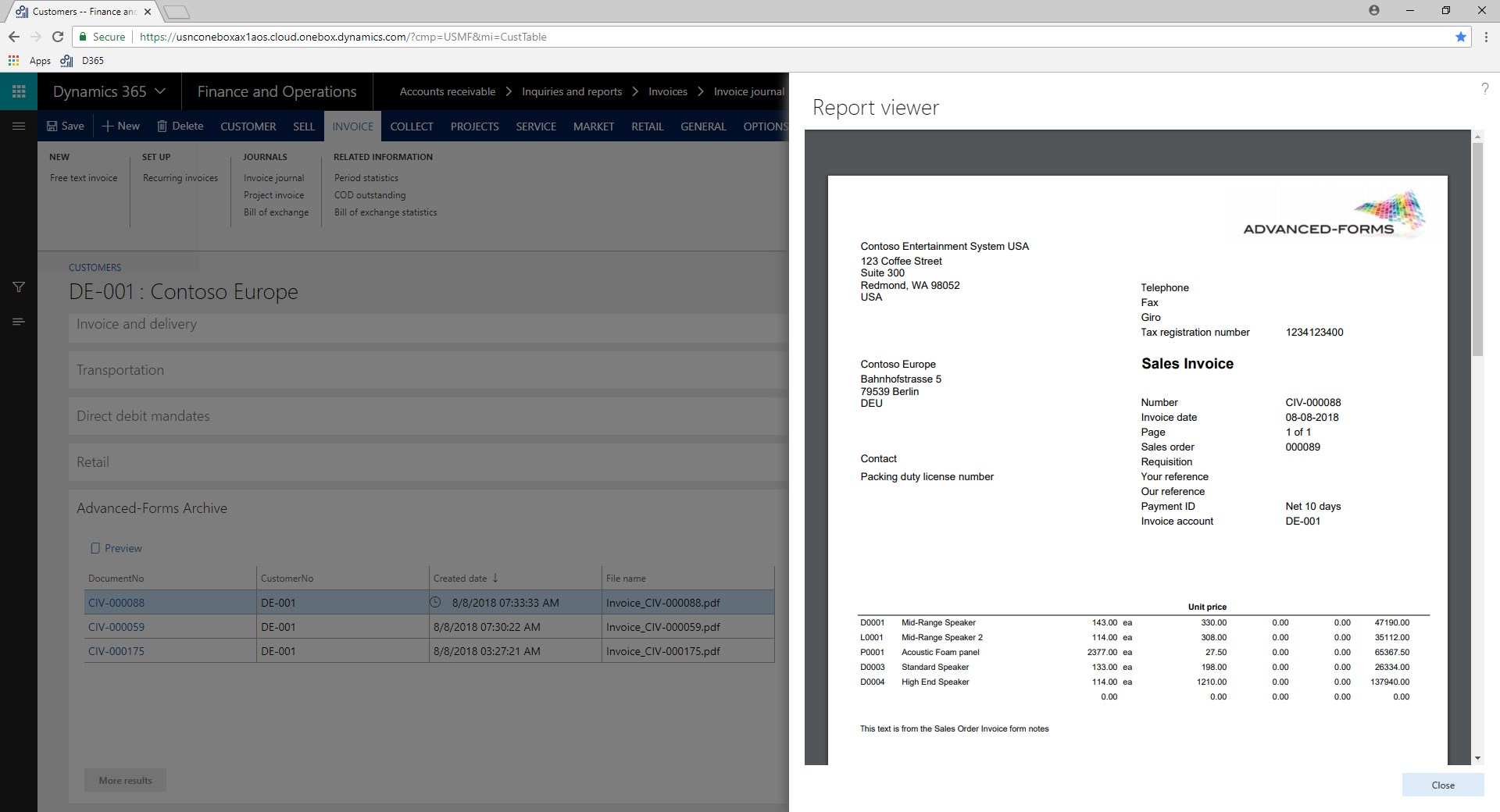1500x812 pixels.
Task: Click the bookmark star icon
Action: [x=1460, y=37]
